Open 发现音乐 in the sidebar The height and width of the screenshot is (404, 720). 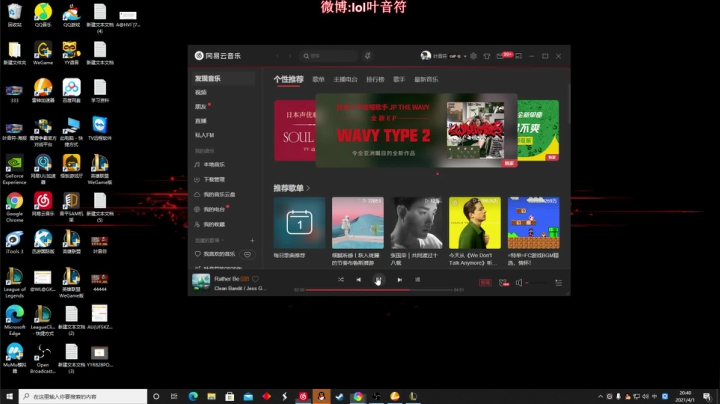click(223, 79)
